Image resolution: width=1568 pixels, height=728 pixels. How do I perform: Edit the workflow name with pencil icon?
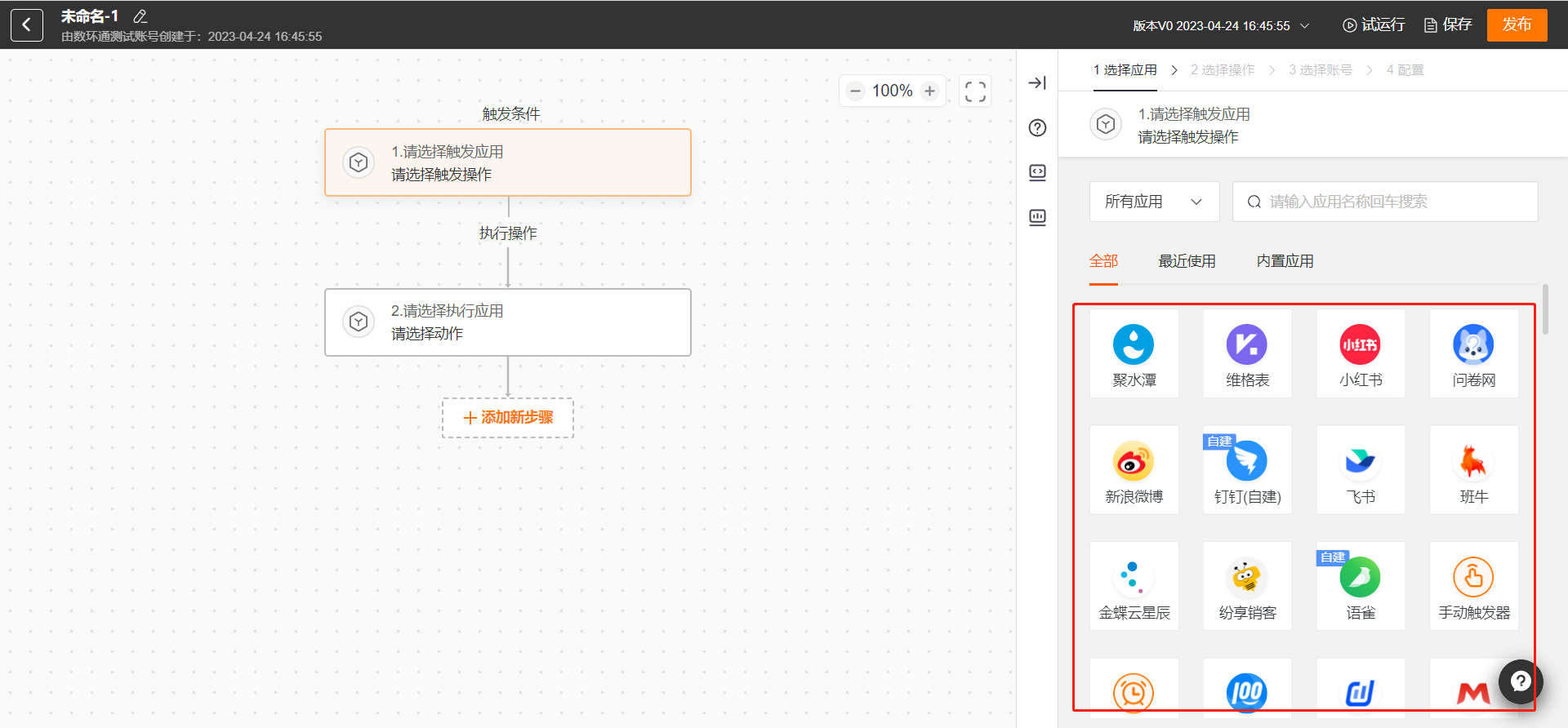[140, 16]
